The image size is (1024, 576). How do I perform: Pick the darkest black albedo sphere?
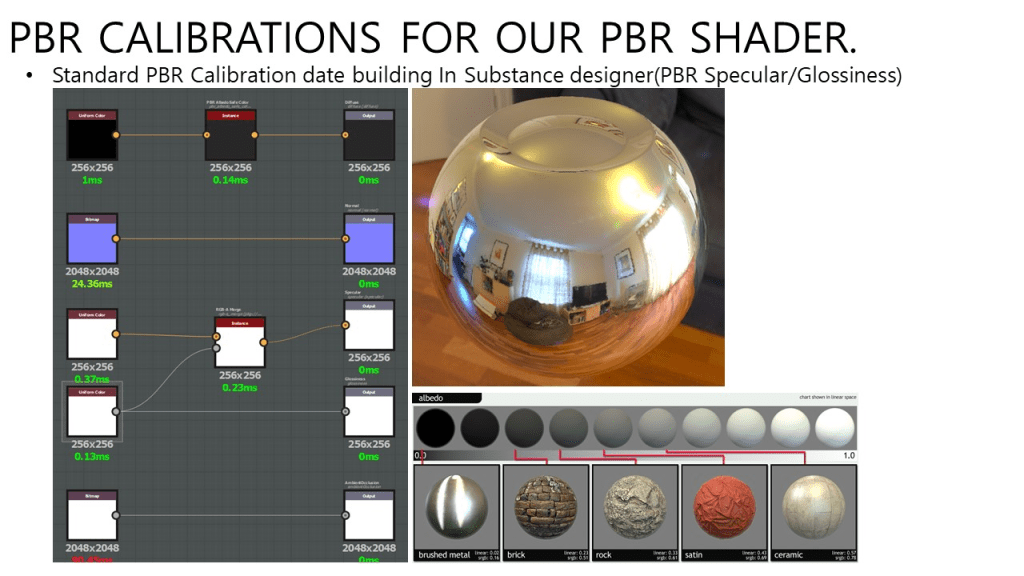coord(437,428)
